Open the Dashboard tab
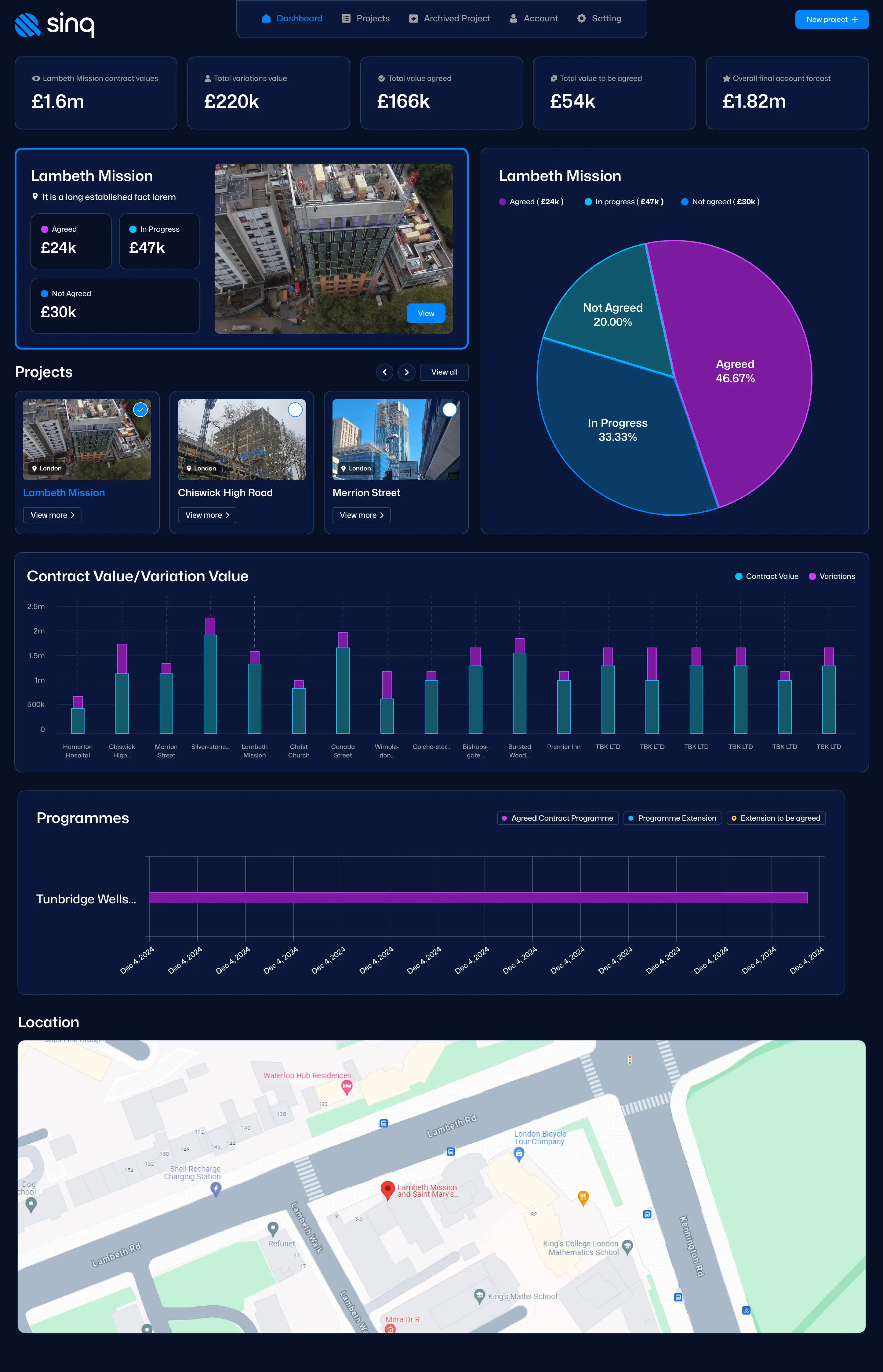The height and width of the screenshot is (1372, 883). tap(292, 18)
